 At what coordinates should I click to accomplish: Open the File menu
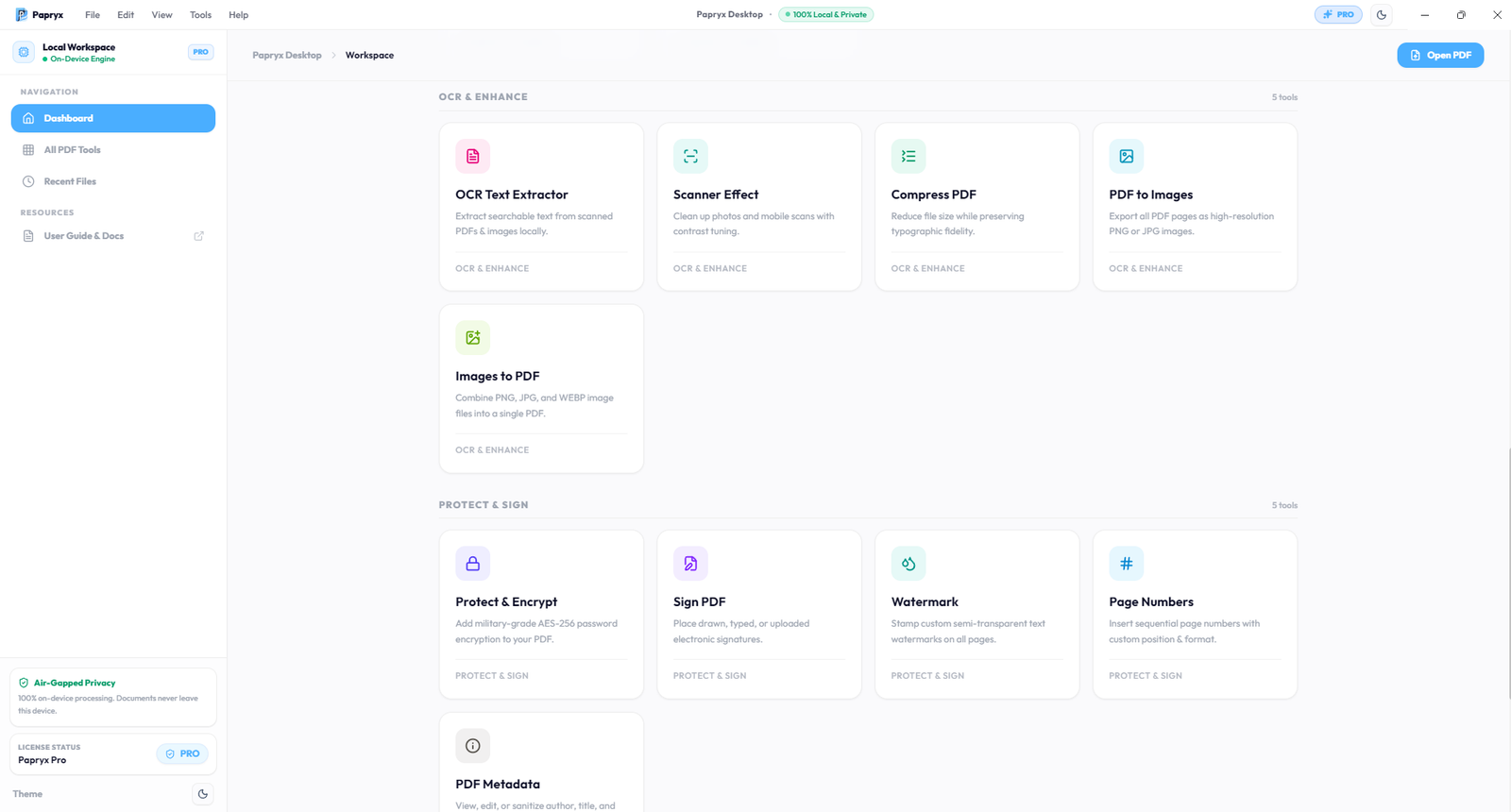pyautogui.click(x=93, y=15)
